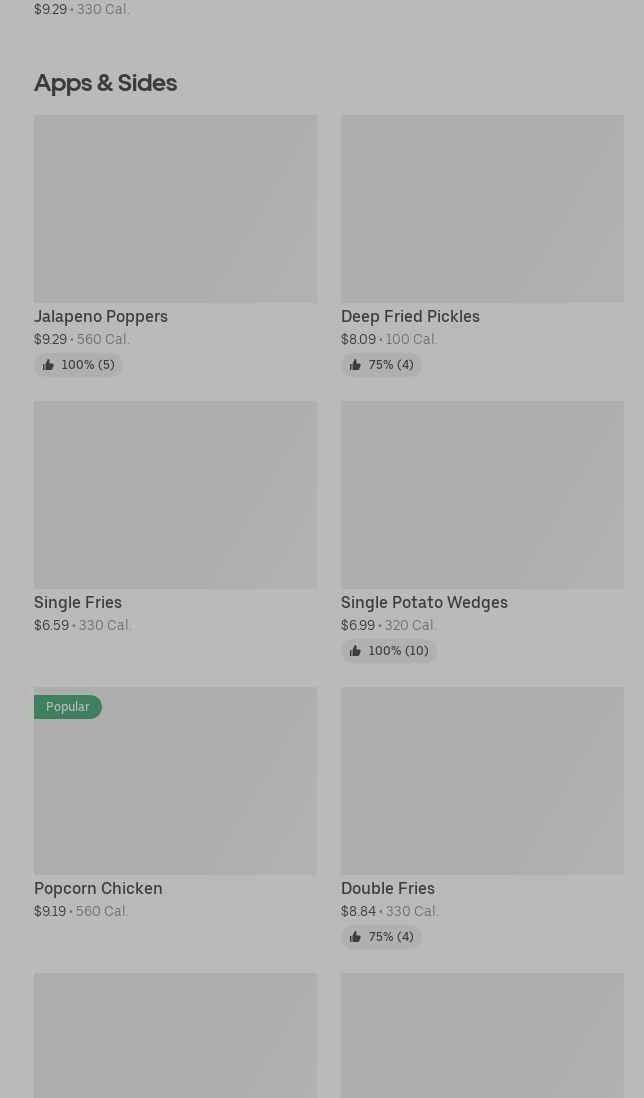Click the Single Fries photo

175,494
